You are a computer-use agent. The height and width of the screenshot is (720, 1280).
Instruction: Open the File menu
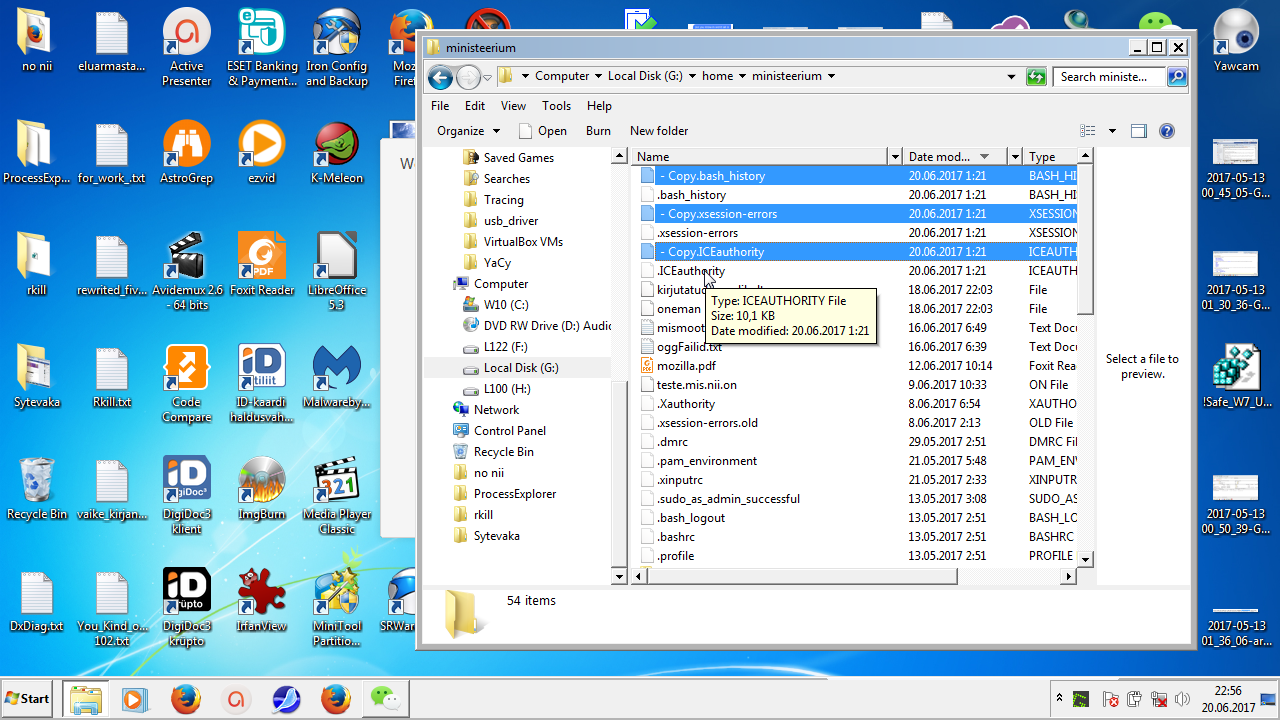[x=440, y=106]
